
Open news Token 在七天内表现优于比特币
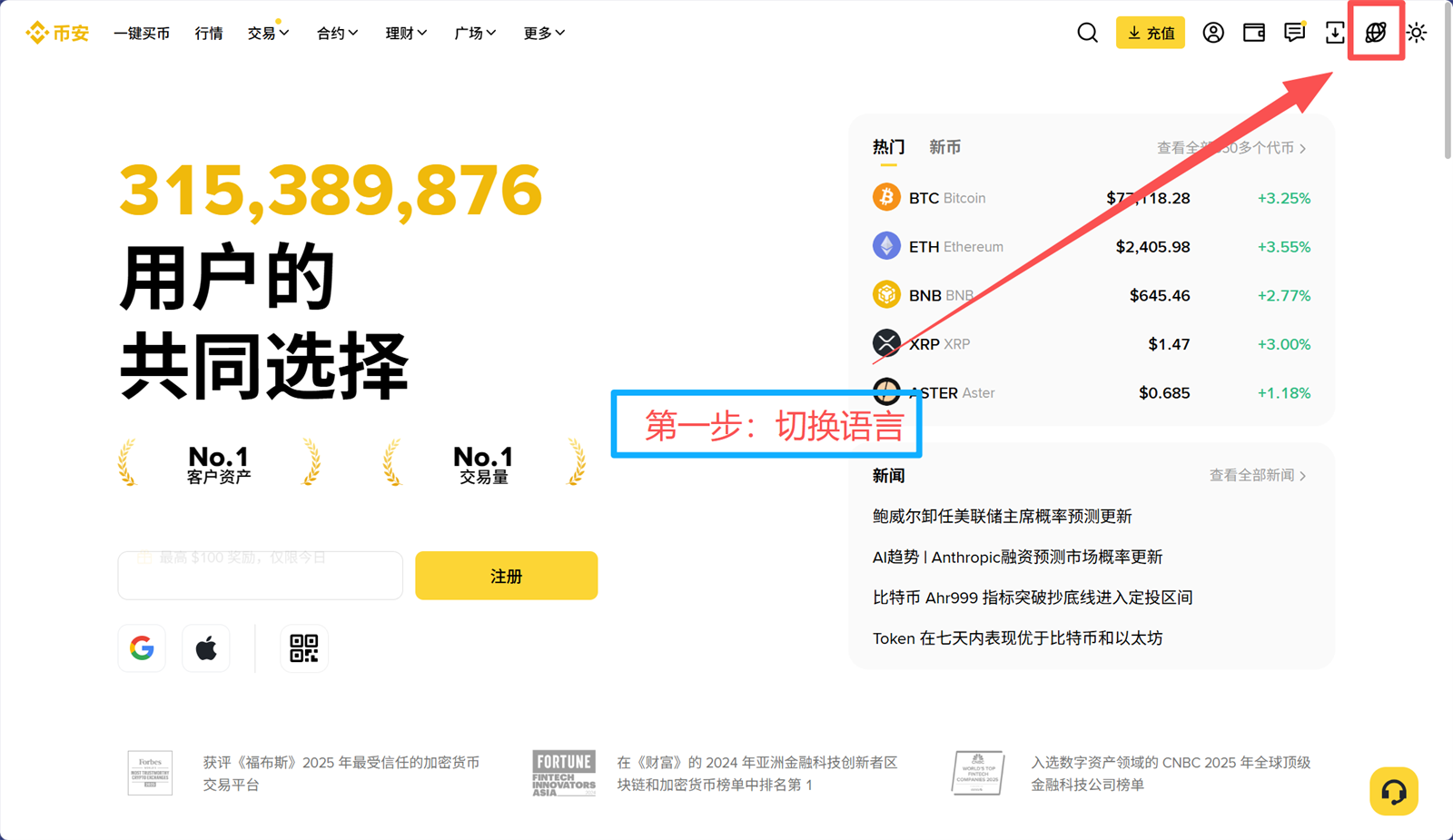tap(1017, 638)
